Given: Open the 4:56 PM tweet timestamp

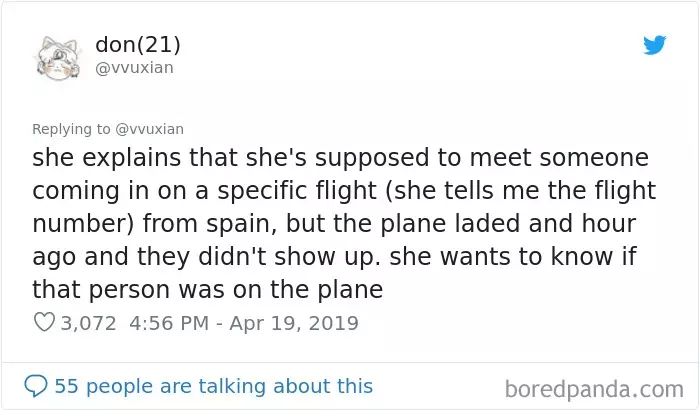Looking at the screenshot, I should pyautogui.click(x=169, y=323).
